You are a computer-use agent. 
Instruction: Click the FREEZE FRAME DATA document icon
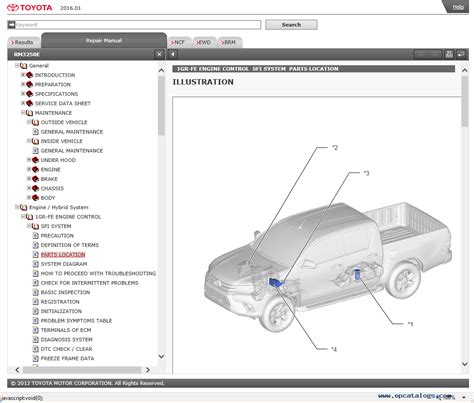point(36,358)
